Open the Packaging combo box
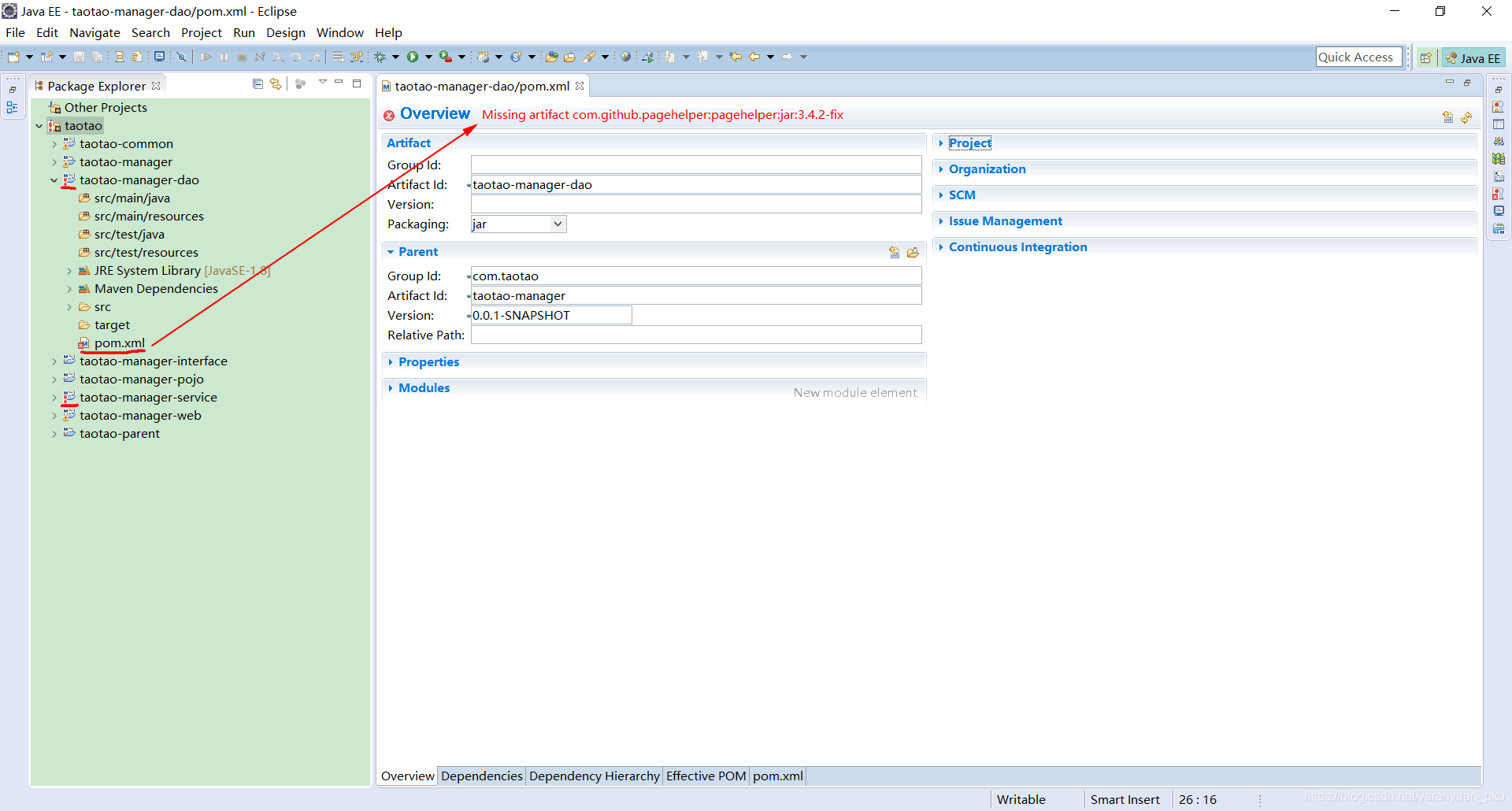The height and width of the screenshot is (811, 1512). pyautogui.click(x=518, y=224)
